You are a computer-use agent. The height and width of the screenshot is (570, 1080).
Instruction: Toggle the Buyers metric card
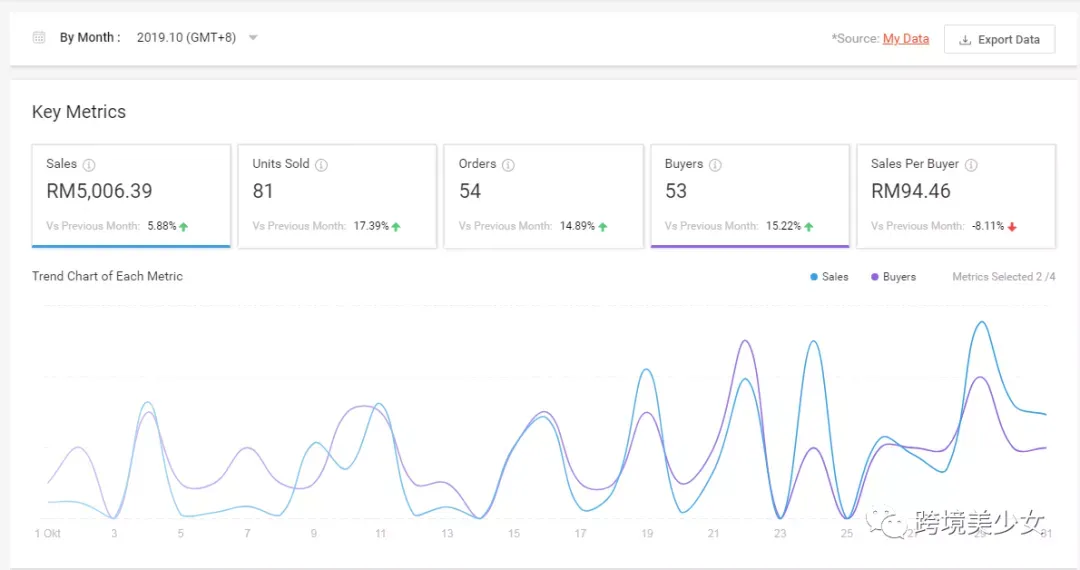click(749, 196)
